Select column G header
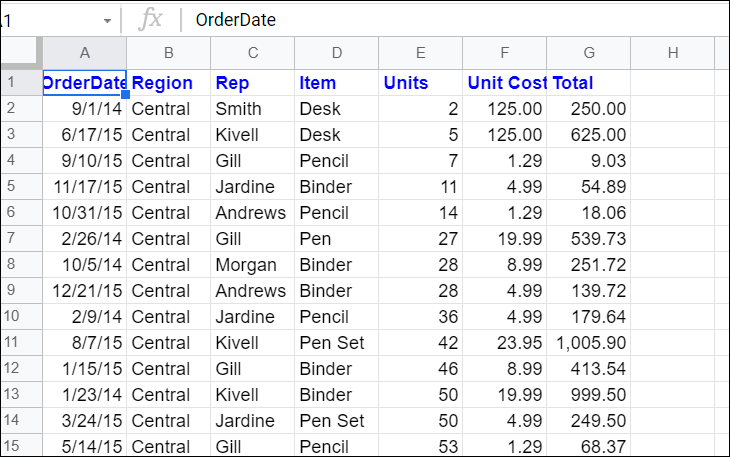The height and width of the screenshot is (457, 730). coord(589,53)
